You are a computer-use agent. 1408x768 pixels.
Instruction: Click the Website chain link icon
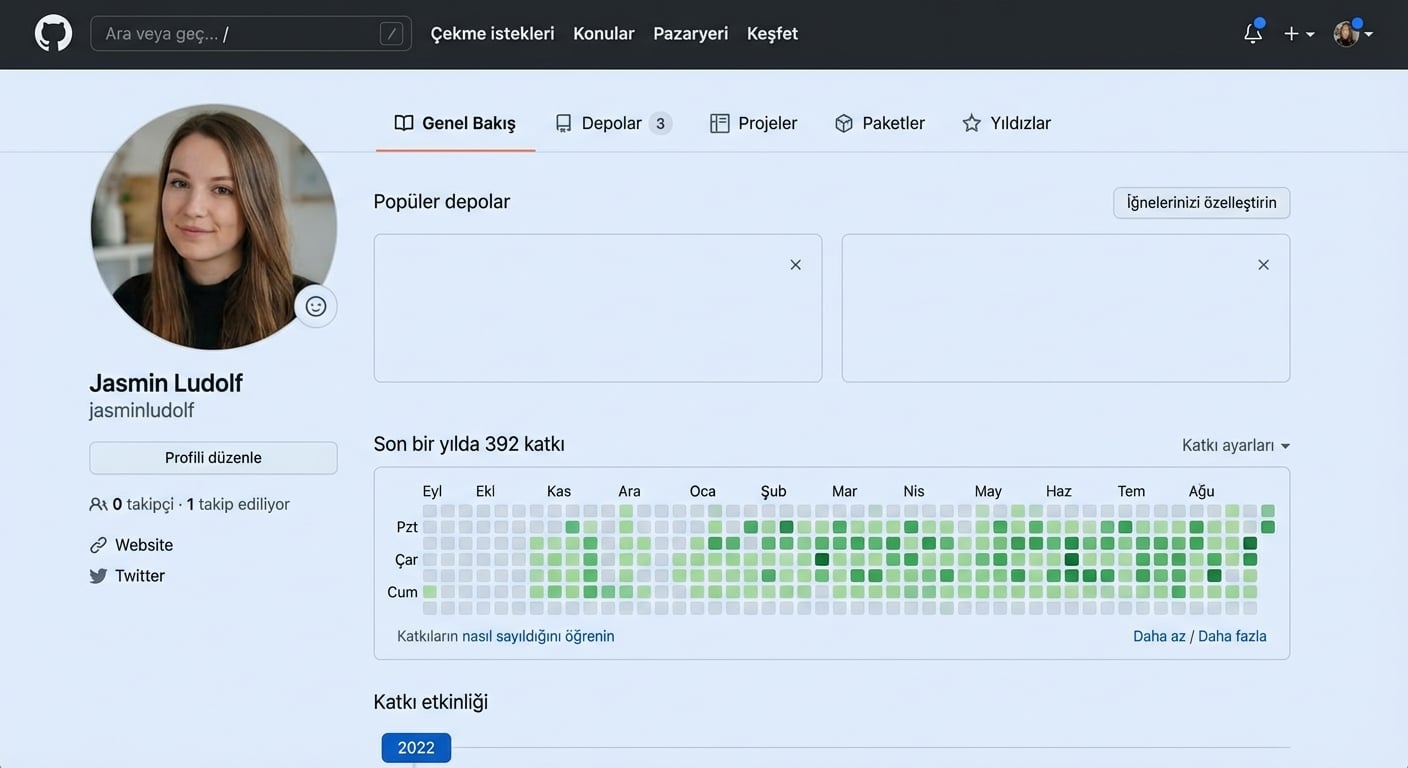pos(97,544)
